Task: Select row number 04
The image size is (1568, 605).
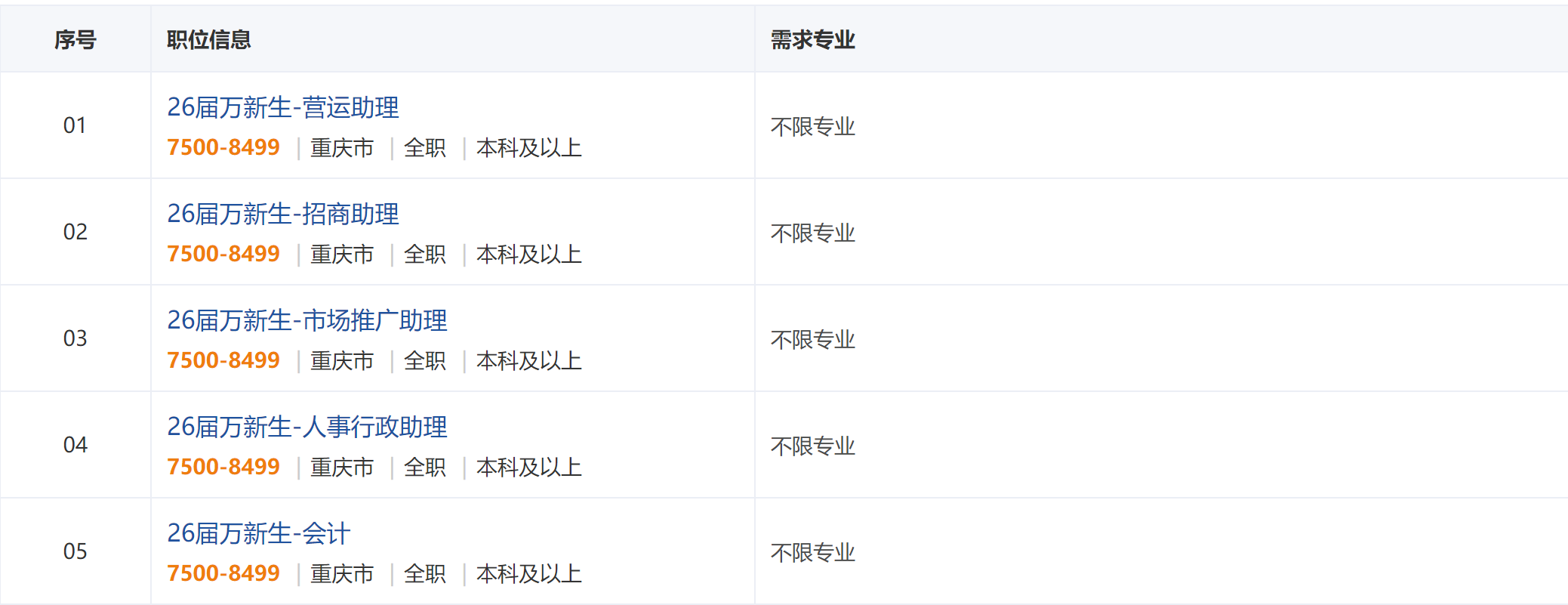Action: [75, 445]
